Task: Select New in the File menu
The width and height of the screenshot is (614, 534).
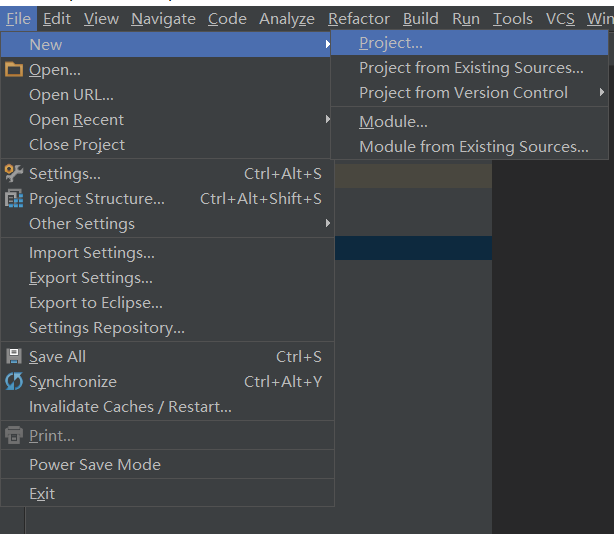Action: pos(166,44)
